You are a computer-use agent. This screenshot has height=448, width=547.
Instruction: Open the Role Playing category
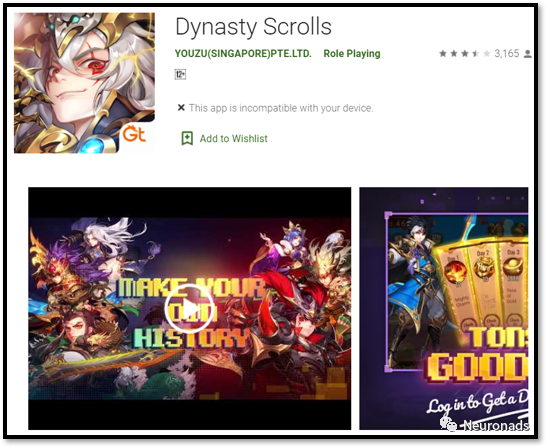(352, 54)
